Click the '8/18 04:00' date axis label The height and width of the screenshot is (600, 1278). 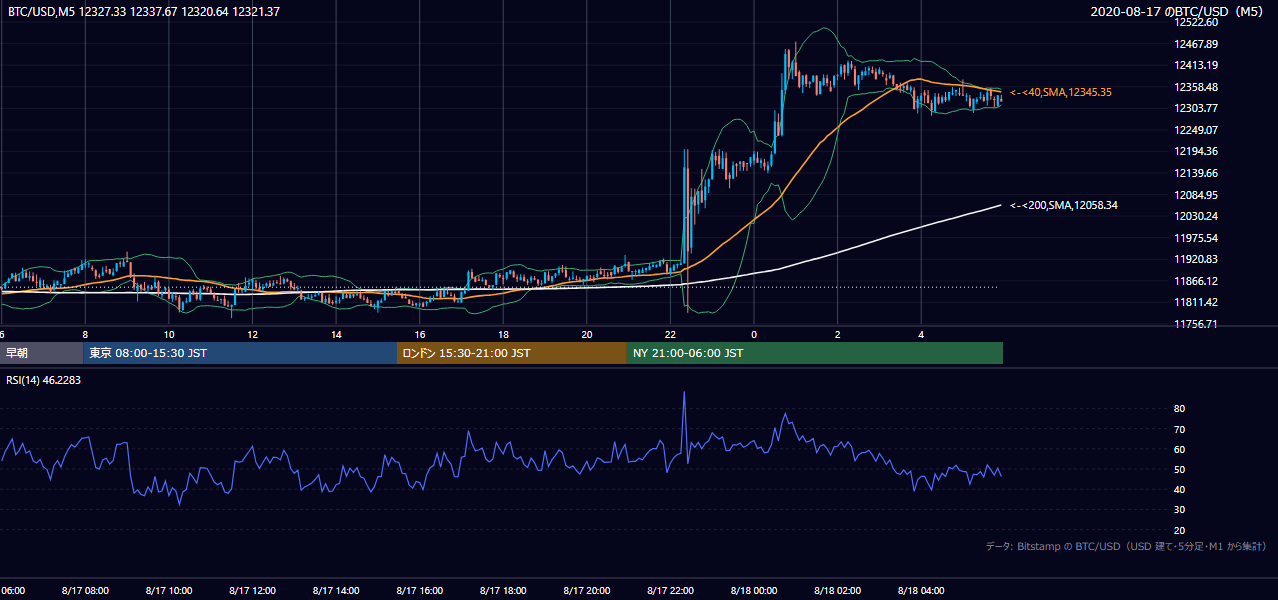[x=921, y=590]
